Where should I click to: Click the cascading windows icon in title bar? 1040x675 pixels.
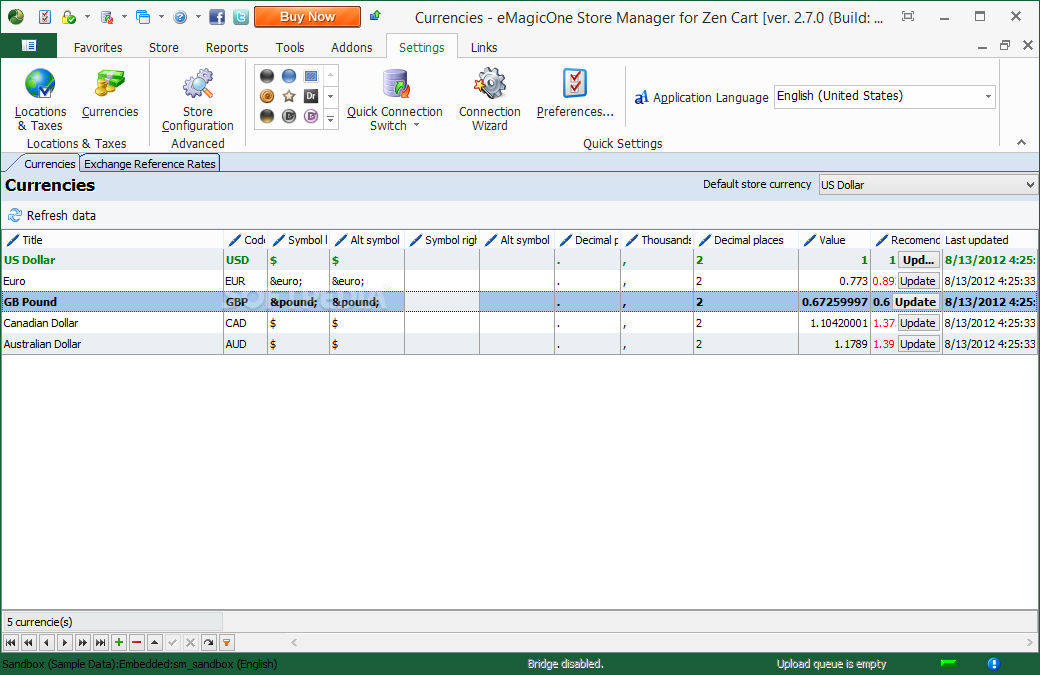coord(143,17)
